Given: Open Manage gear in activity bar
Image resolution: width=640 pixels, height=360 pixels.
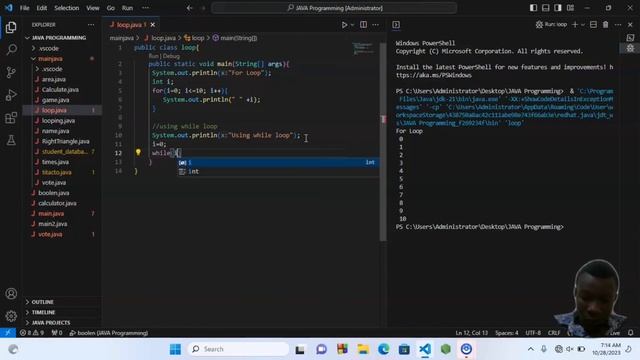Looking at the screenshot, I should click(11, 316).
